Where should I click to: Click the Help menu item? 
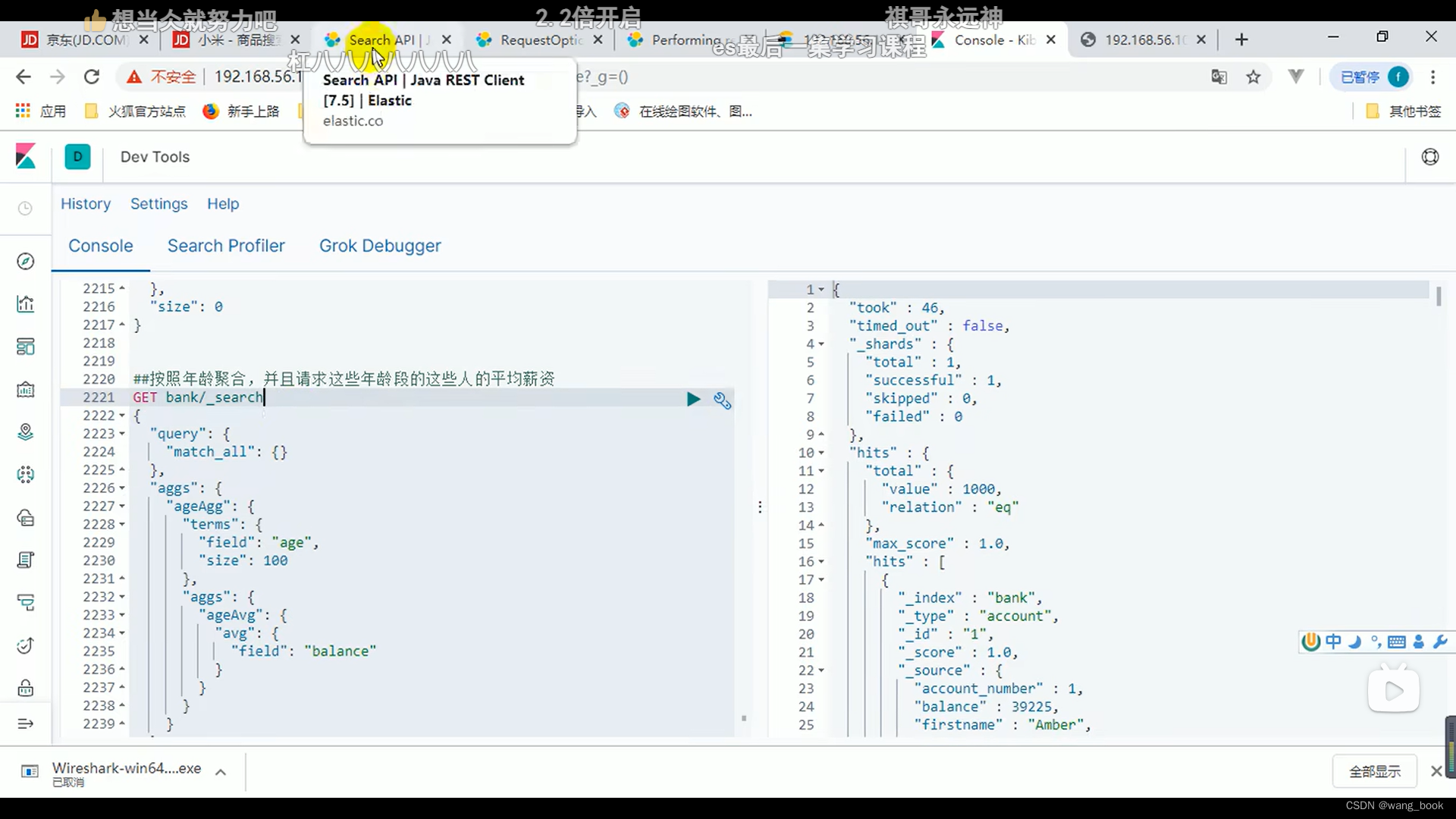click(x=223, y=204)
